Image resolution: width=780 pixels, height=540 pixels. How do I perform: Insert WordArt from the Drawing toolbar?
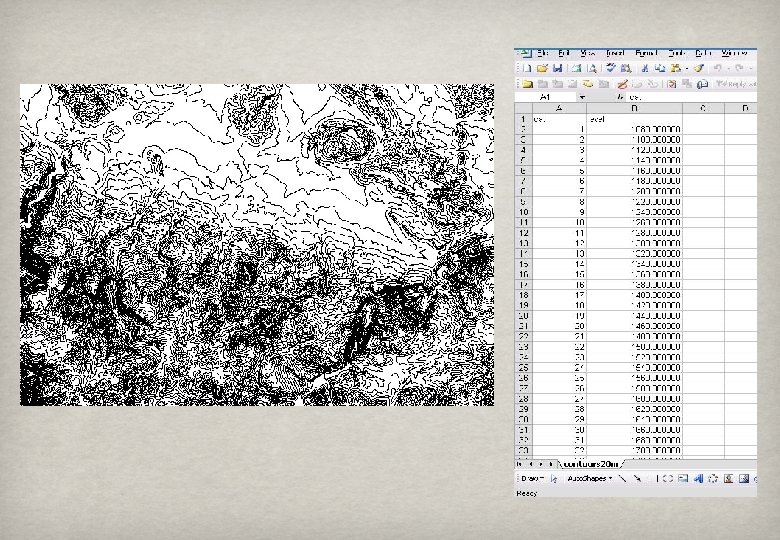(x=698, y=479)
